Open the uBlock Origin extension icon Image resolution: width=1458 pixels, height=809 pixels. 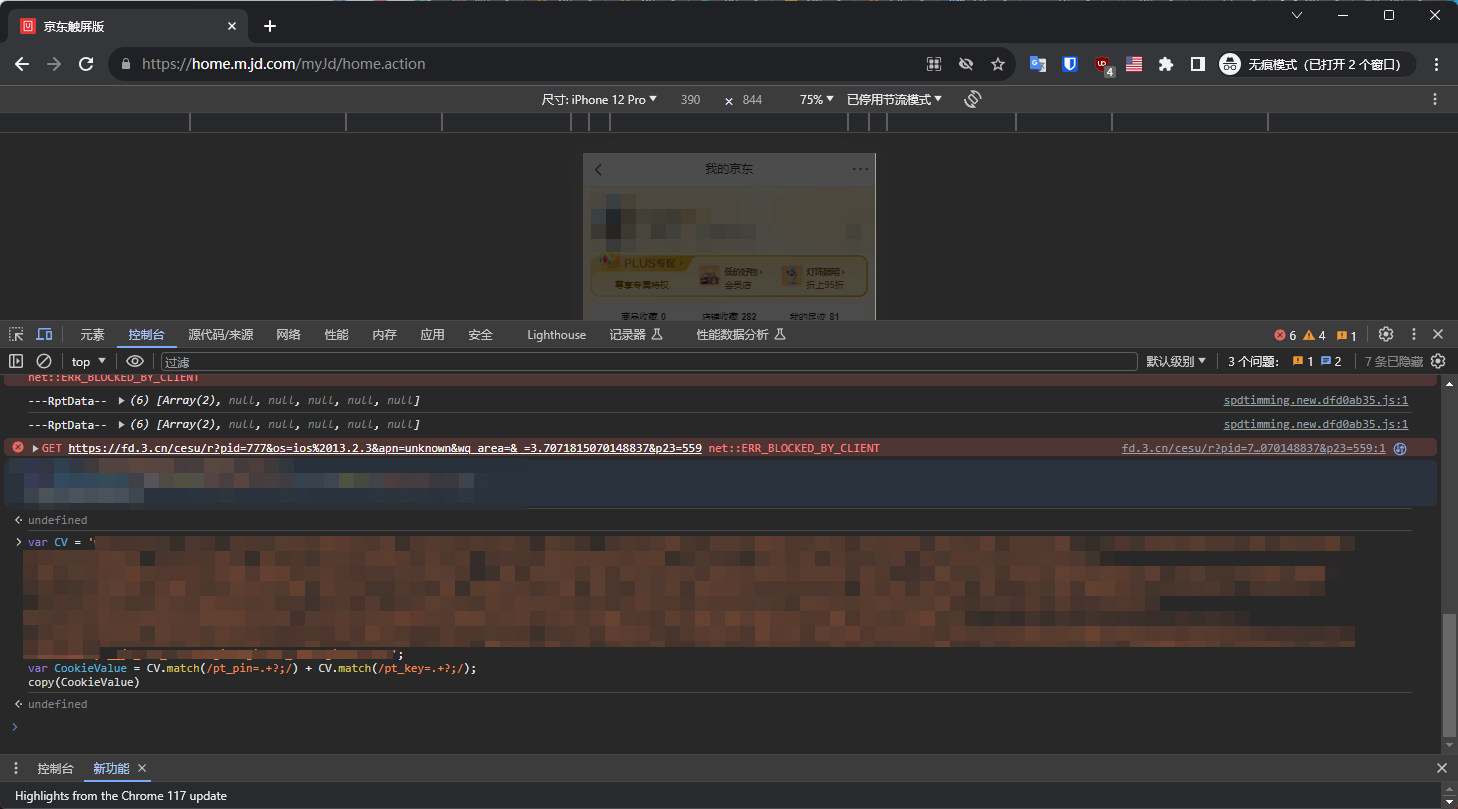[1102, 64]
